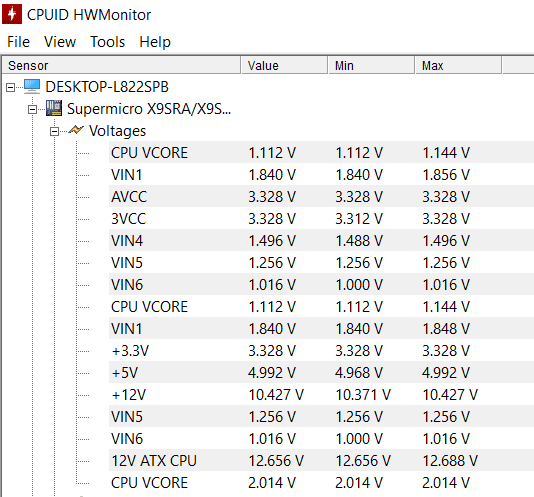Viewport: 534px width, 497px height.
Task: Select the 12V ATX CPU row
Action: pyautogui.click(x=321, y=461)
